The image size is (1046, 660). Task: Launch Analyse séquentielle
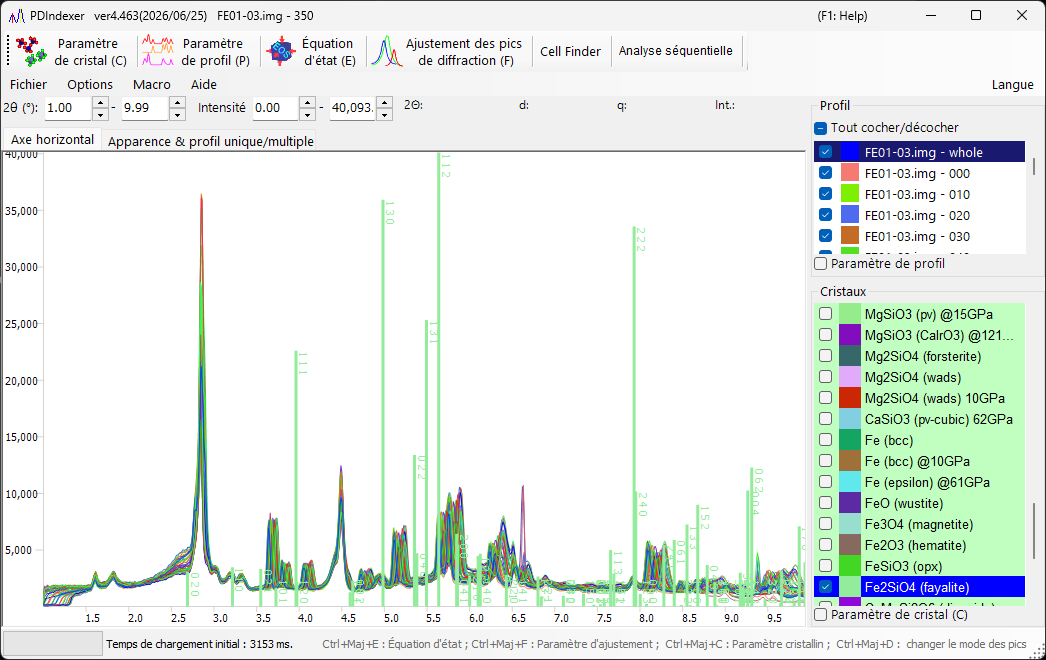(x=675, y=51)
